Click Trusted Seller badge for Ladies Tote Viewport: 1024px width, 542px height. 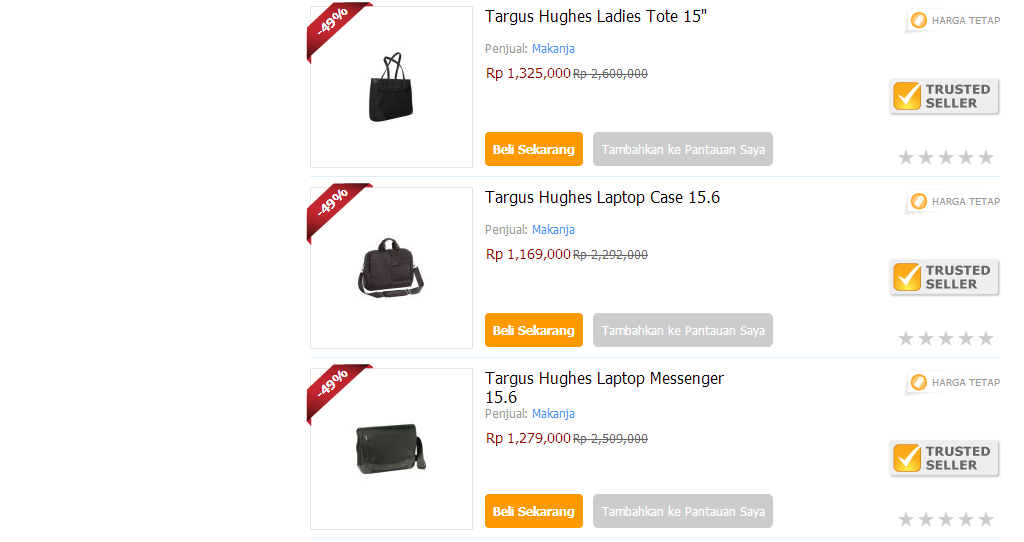click(x=944, y=97)
